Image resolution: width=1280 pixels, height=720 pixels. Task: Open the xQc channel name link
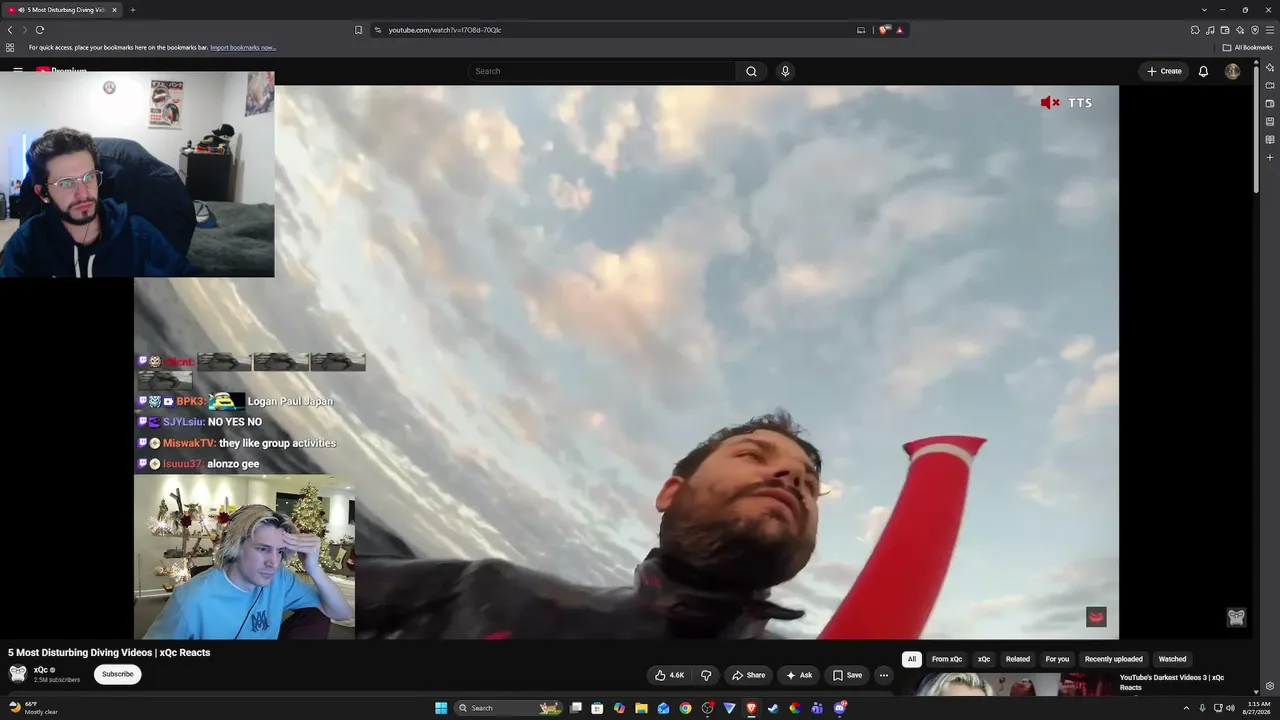click(41, 670)
